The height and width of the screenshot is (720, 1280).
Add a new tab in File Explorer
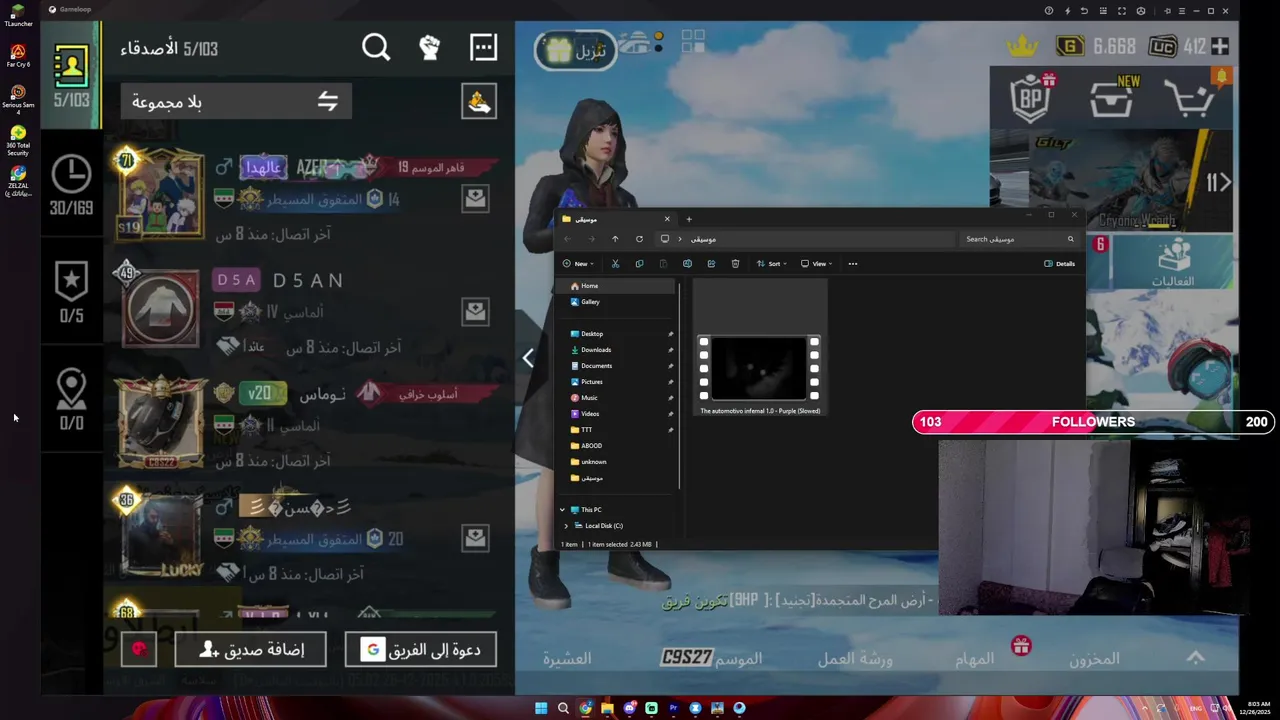click(x=689, y=219)
